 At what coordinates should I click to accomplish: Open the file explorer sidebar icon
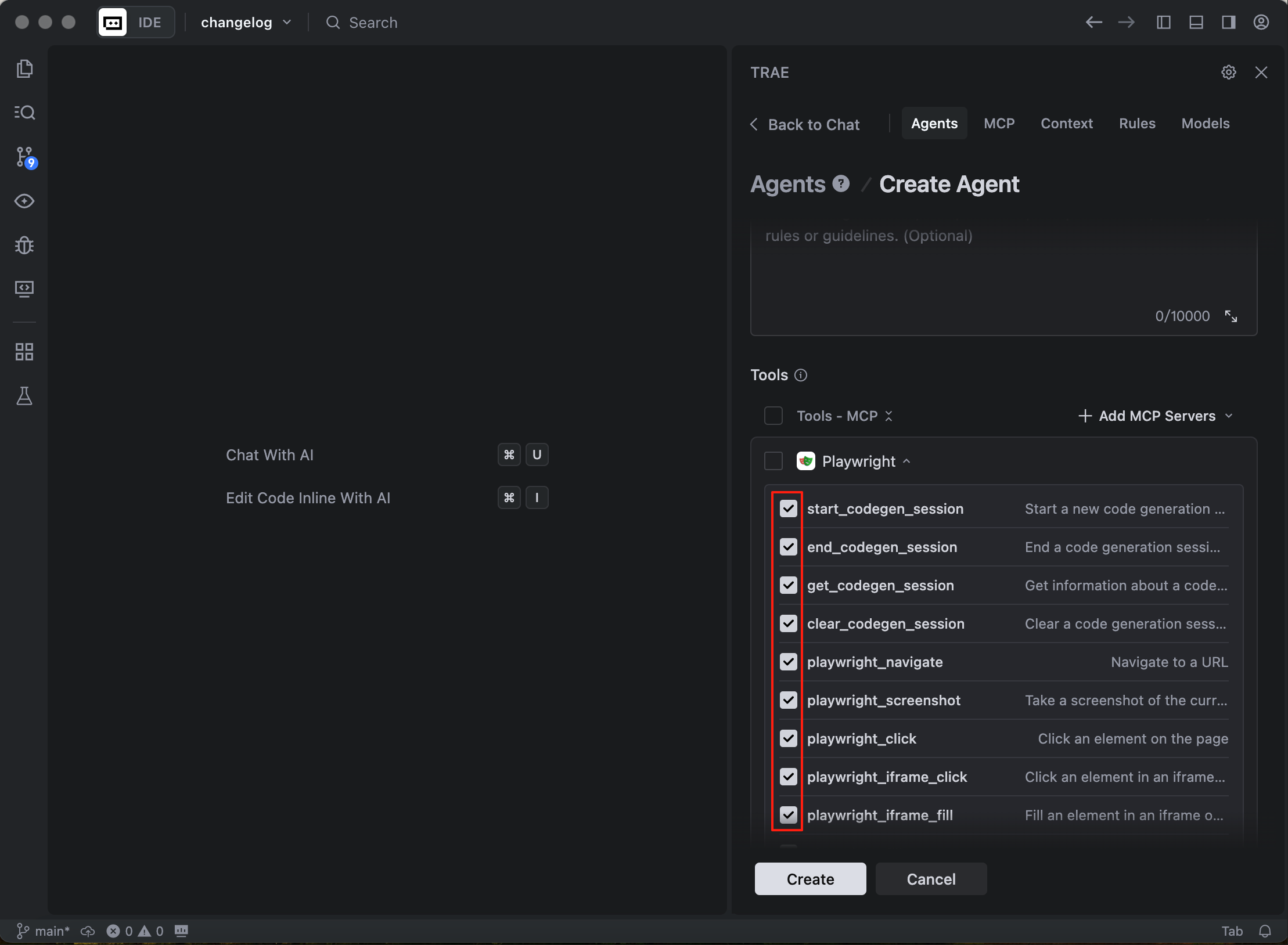[24, 68]
